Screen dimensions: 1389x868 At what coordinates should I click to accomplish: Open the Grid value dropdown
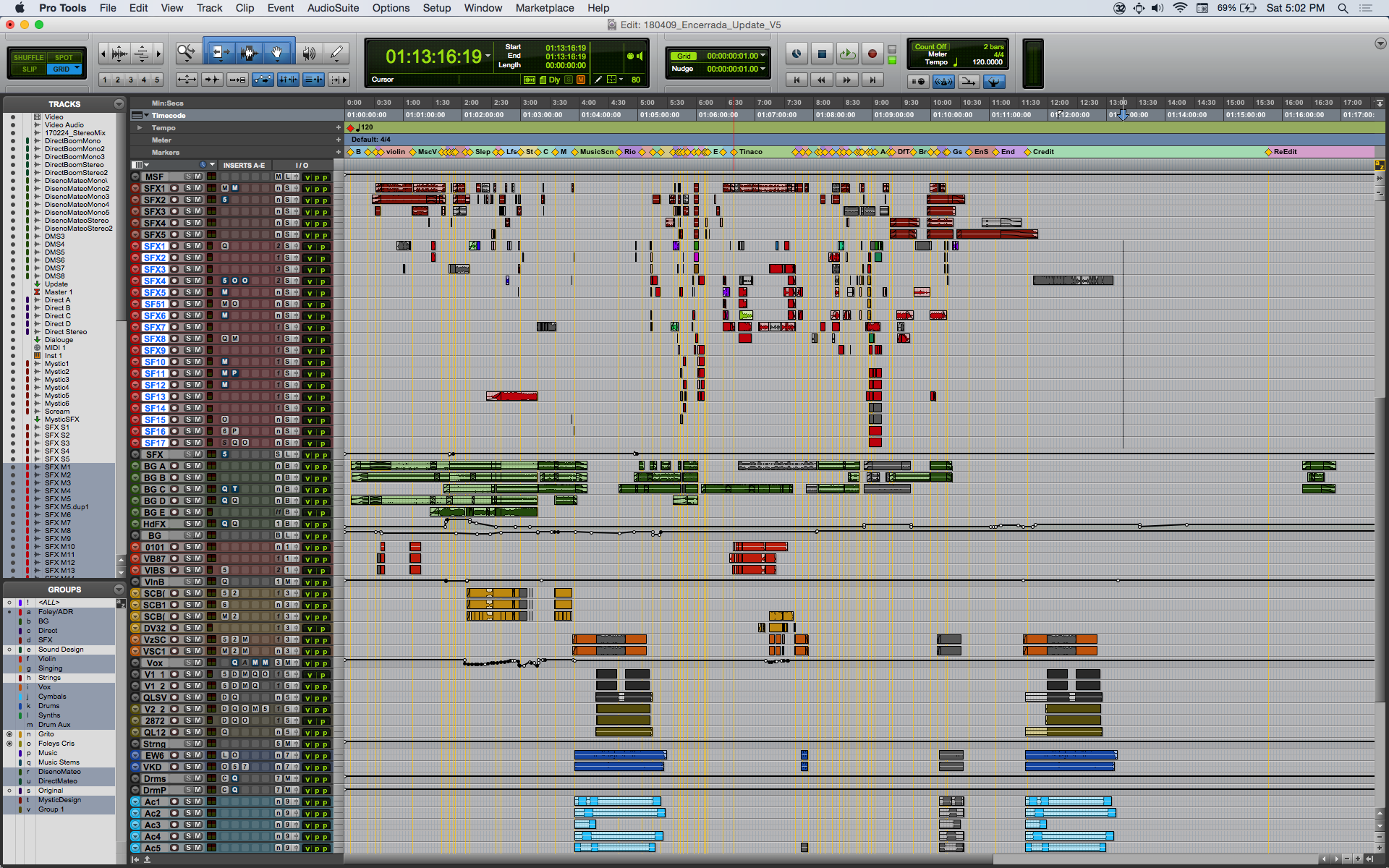pyautogui.click(x=763, y=56)
